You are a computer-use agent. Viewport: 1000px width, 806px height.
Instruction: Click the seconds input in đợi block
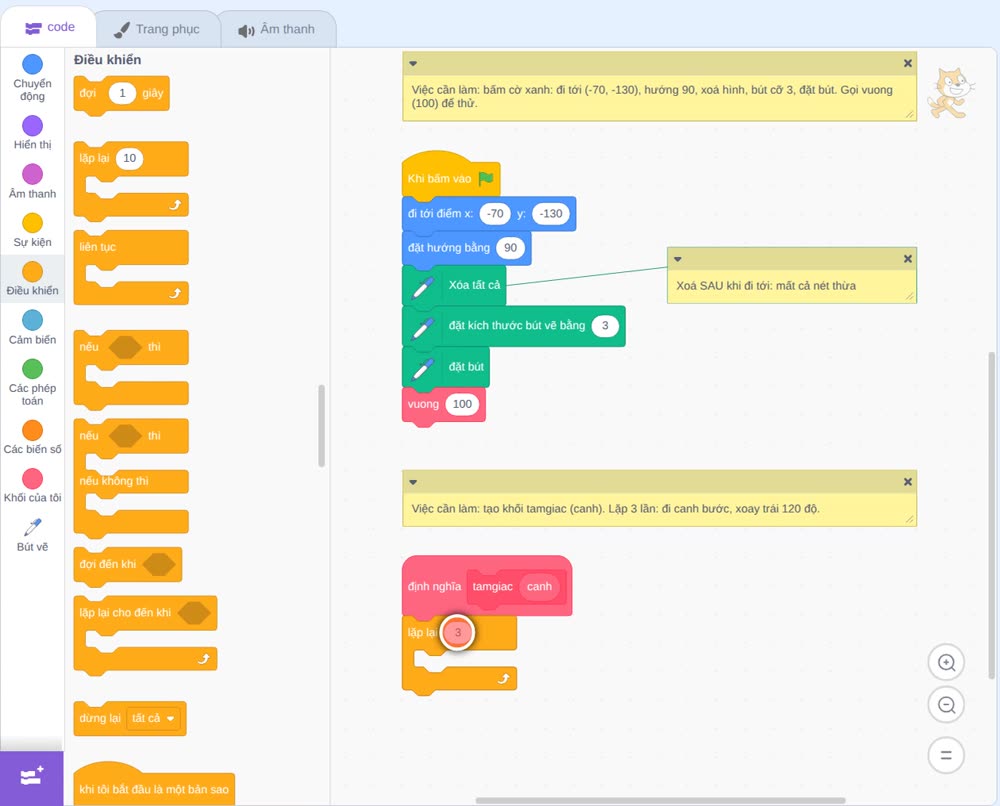click(122, 93)
